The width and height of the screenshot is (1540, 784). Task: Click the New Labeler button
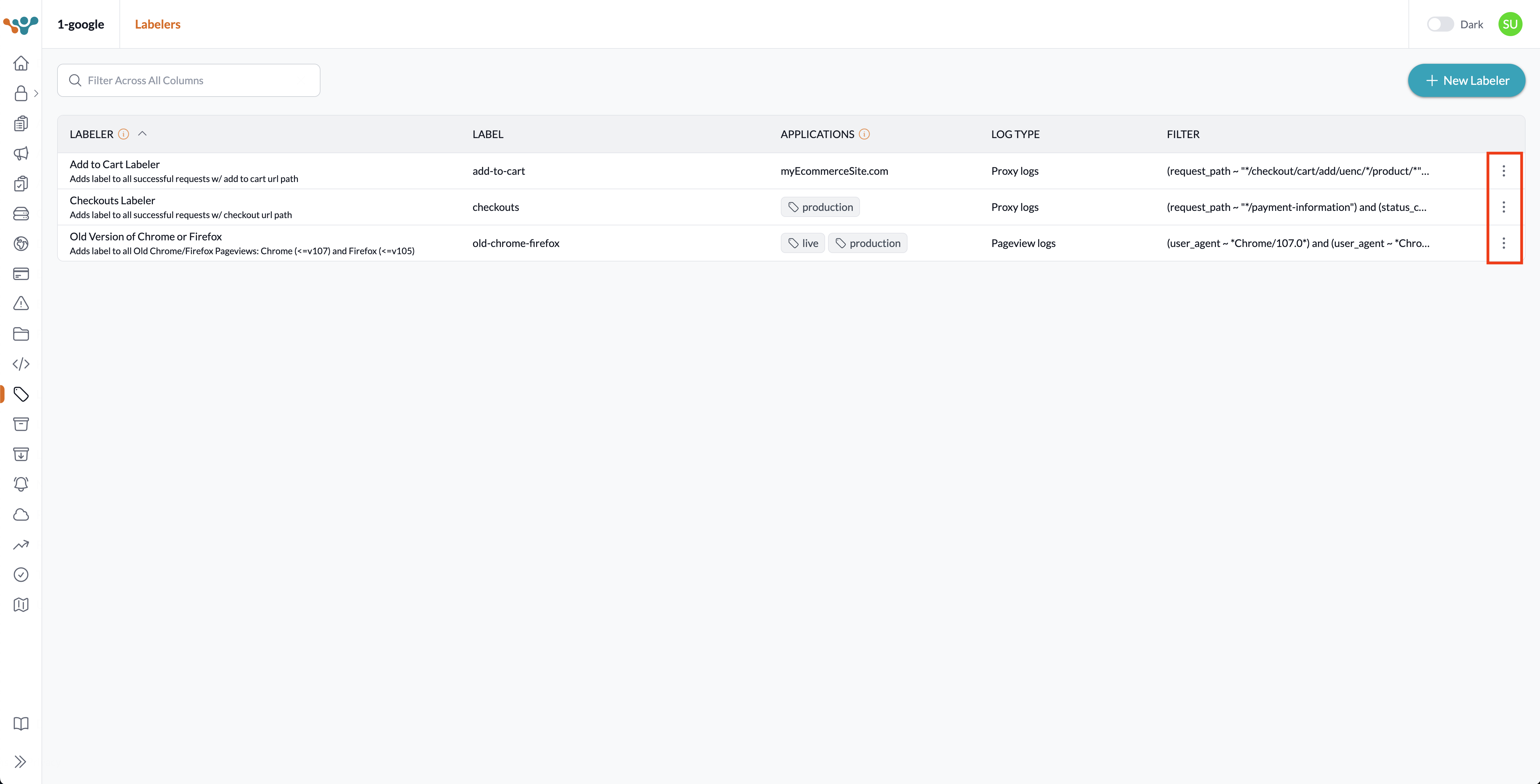pos(1467,81)
